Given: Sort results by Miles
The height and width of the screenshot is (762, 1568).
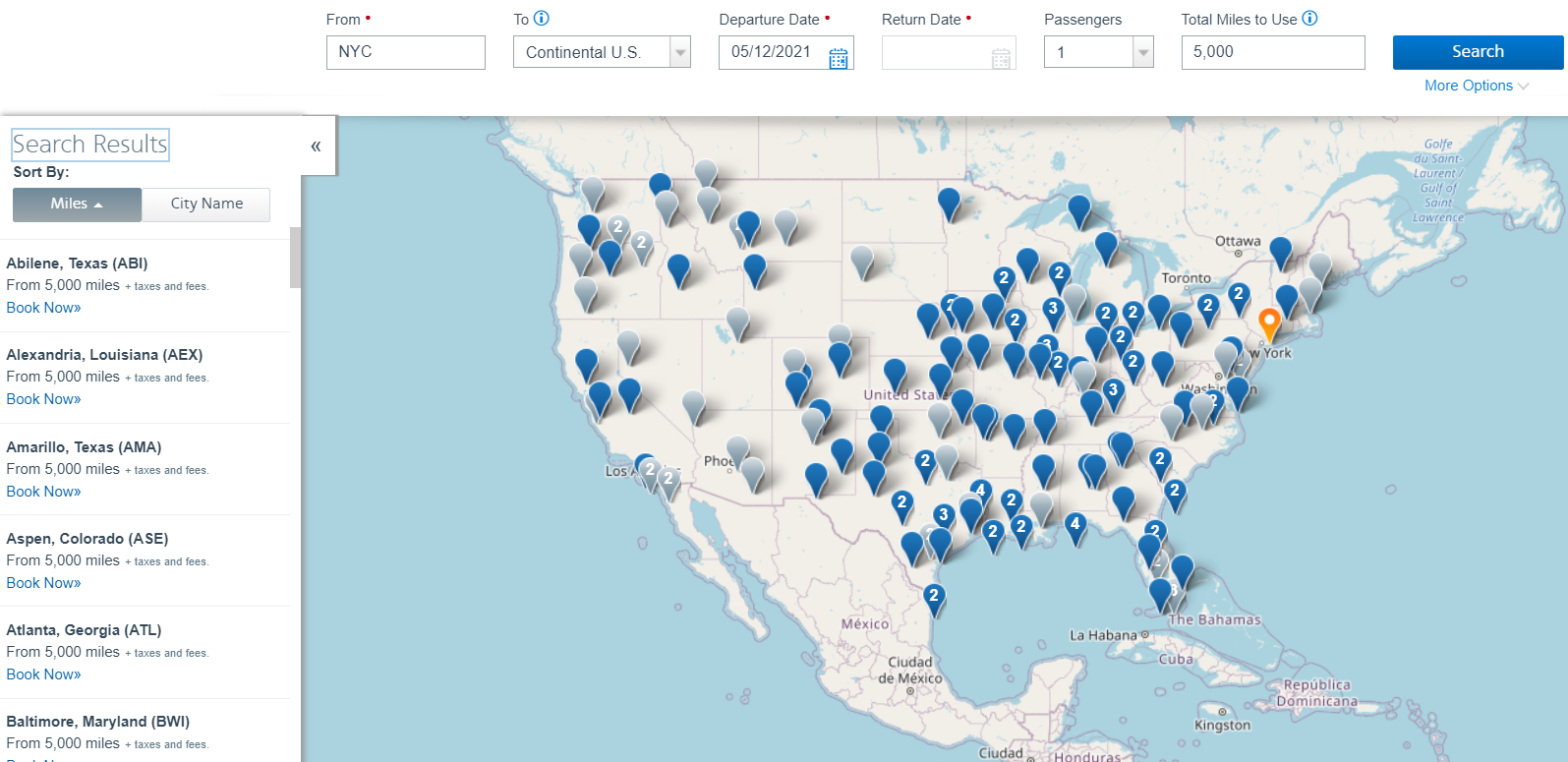Looking at the screenshot, I should click(x=77, y=205).
